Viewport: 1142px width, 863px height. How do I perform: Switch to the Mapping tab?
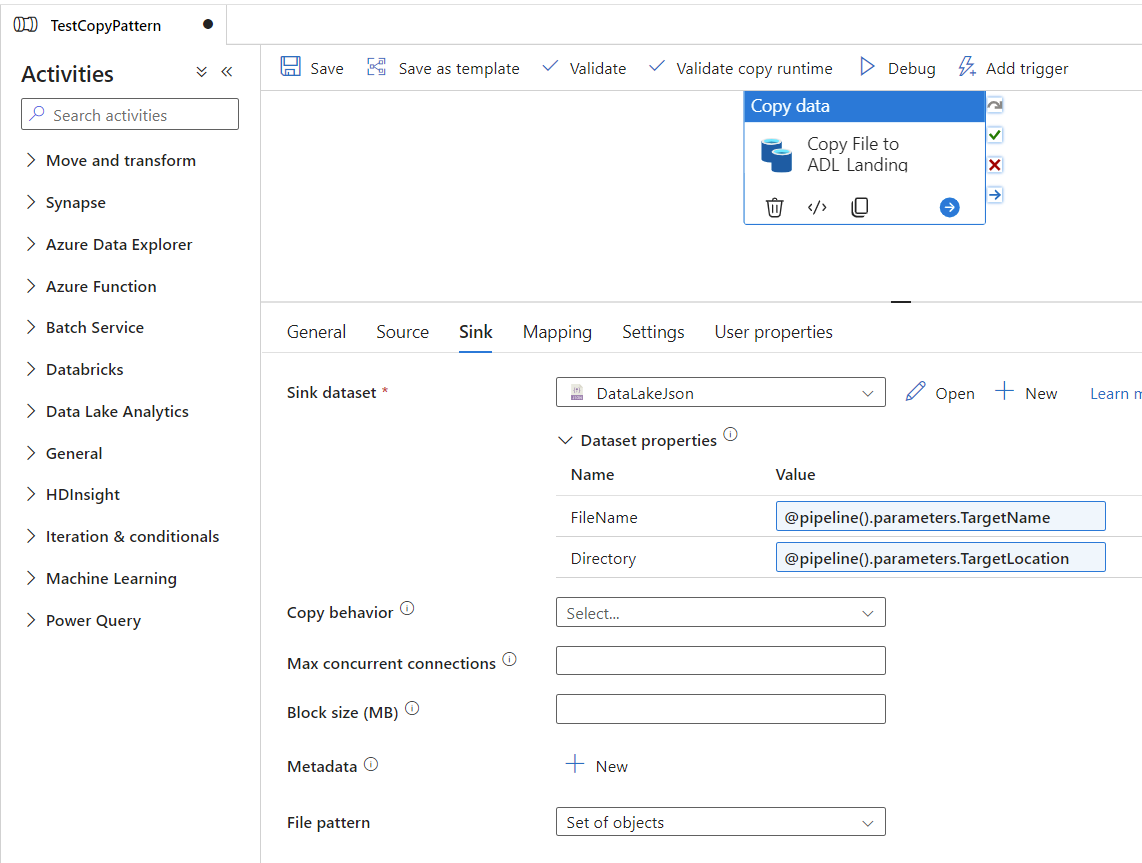point(557,332)
